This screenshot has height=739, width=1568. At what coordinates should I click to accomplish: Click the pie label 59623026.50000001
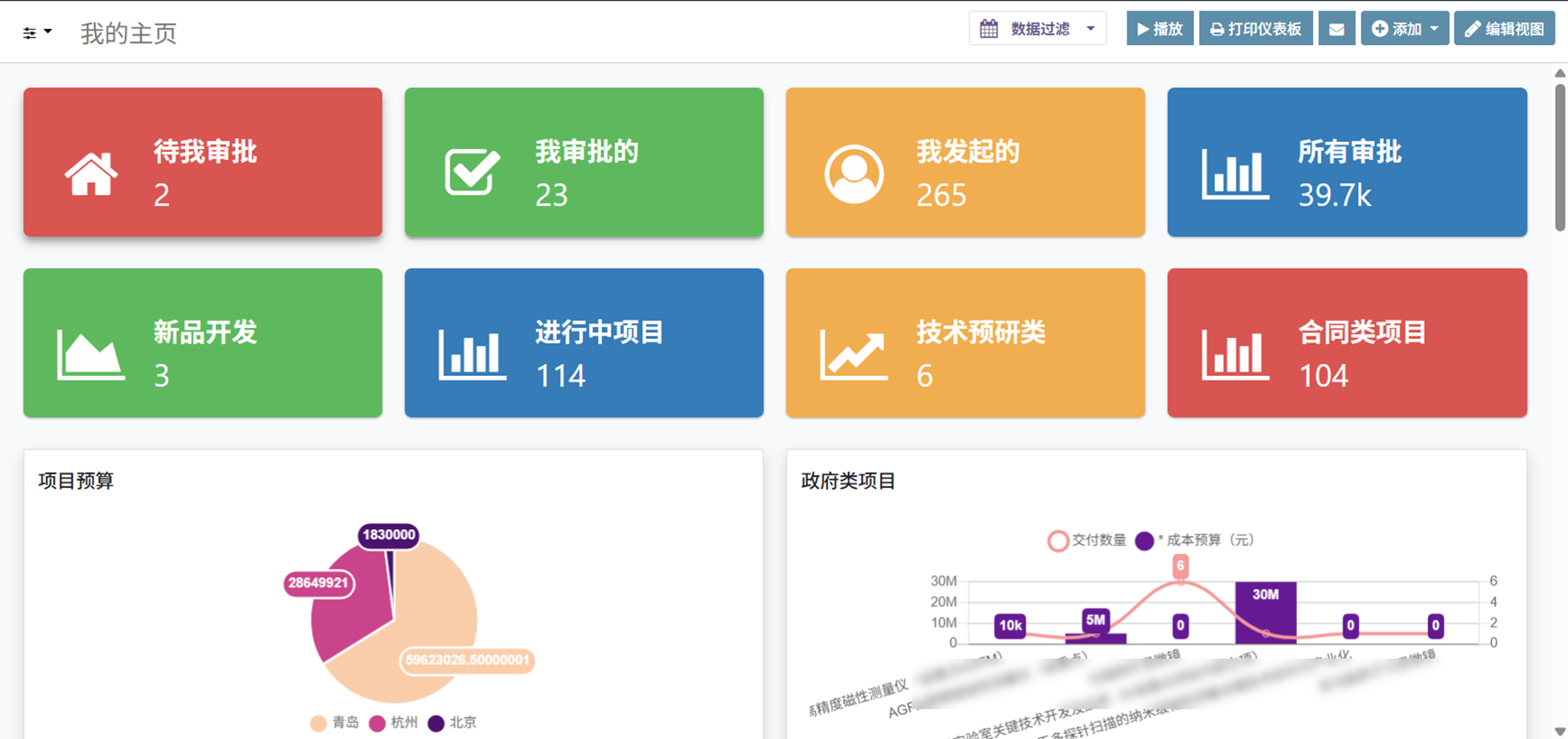(467, 660)
